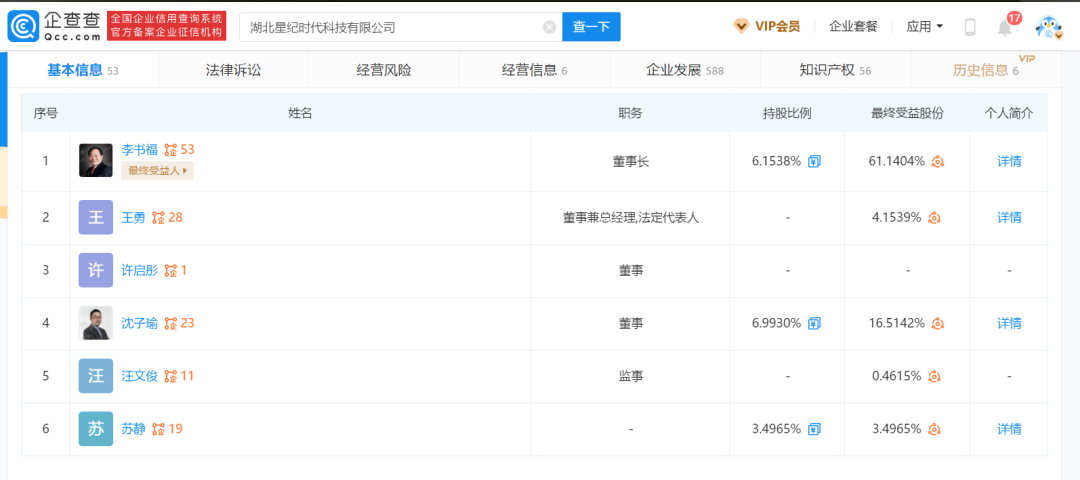Click the 董事兼总经理,法定代表人 cell
This screenshot has width=1080, height=480.
(630, 218)
